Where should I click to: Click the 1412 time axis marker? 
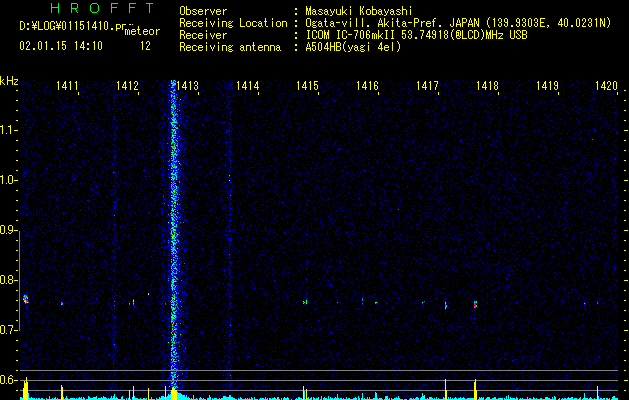point(127,85)
